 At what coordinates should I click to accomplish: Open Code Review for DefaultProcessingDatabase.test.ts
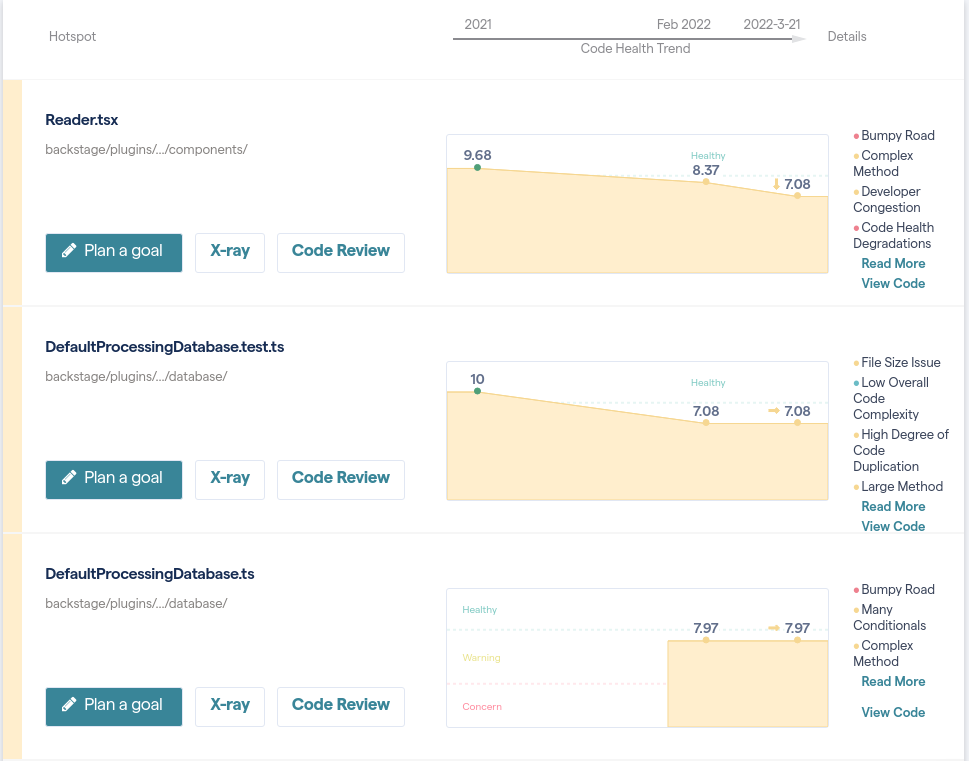click(341, 479)
